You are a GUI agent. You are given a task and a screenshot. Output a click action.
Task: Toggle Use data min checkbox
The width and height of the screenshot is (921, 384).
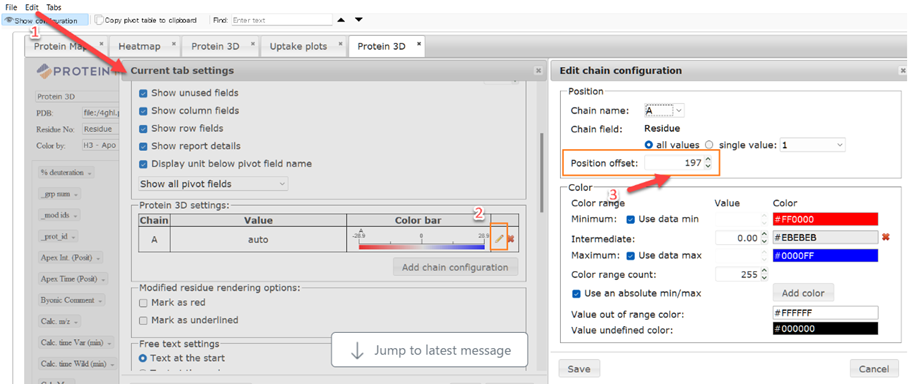630,219
